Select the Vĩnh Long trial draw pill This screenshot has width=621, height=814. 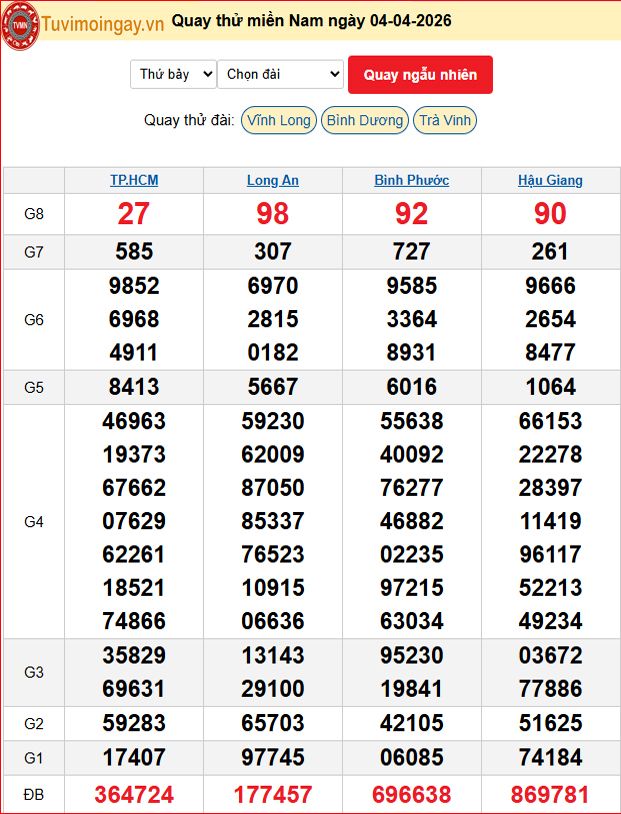279,121
